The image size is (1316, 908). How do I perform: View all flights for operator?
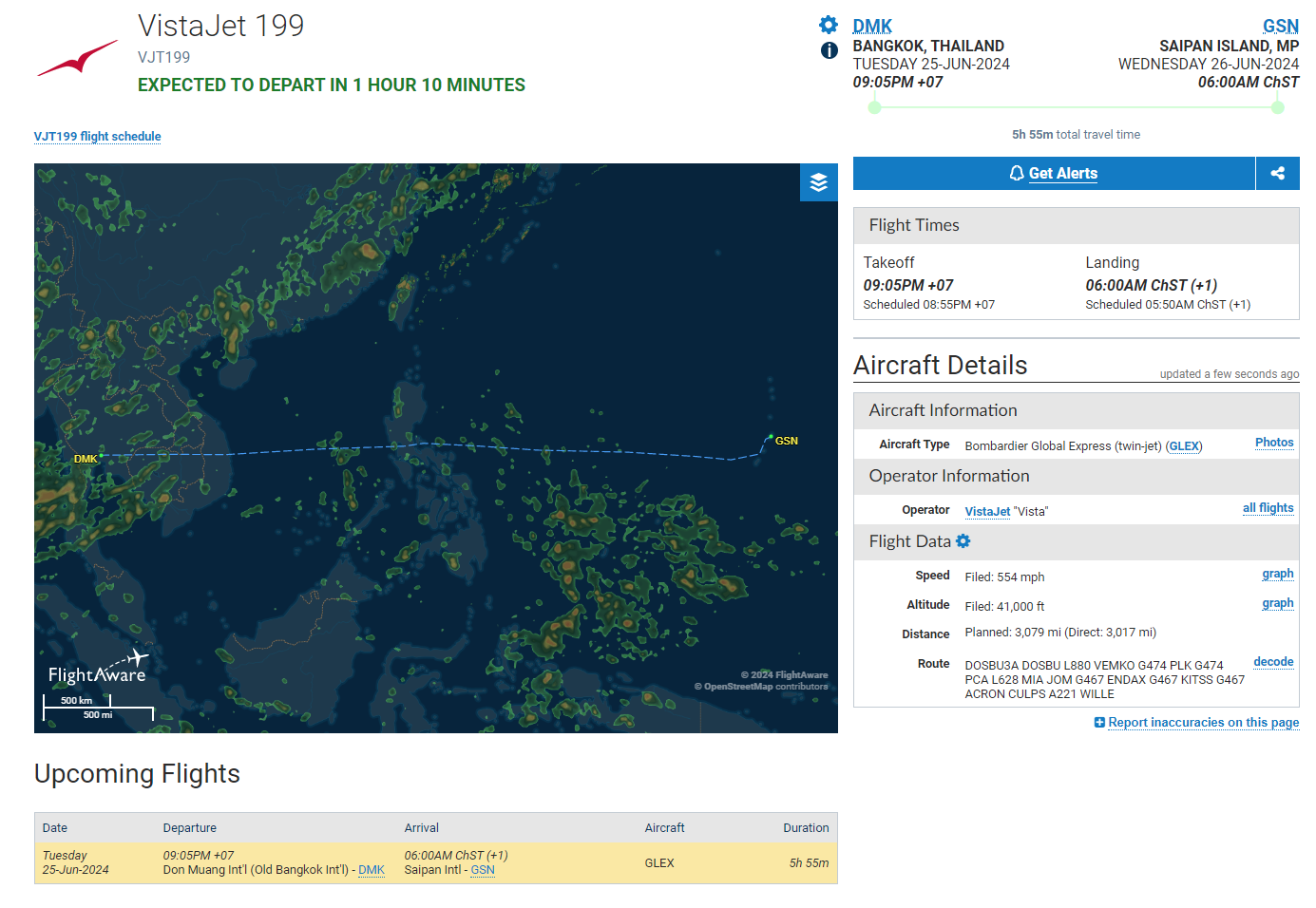click(1268, 507)
